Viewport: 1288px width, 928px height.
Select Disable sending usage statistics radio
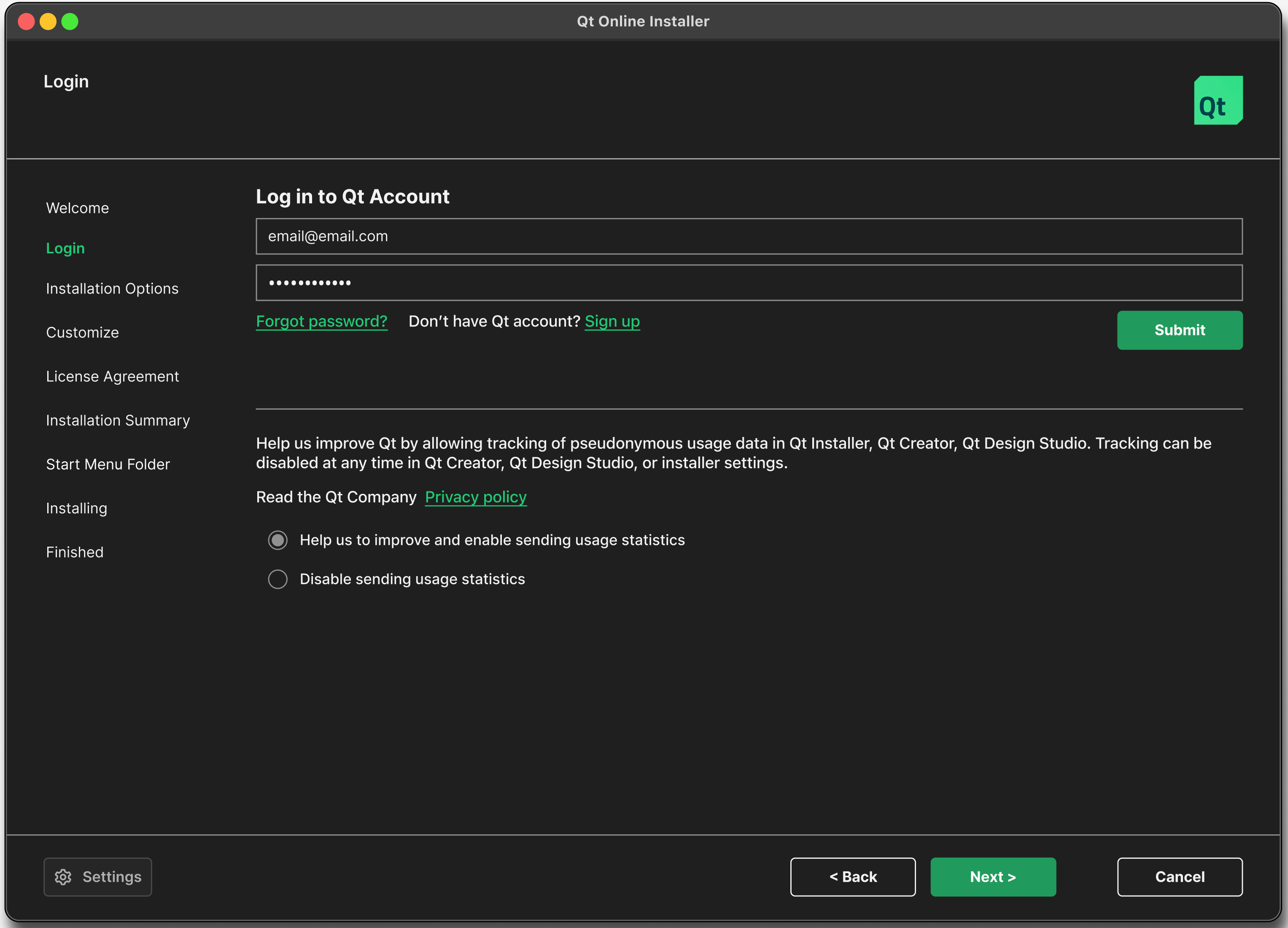tap(278, 579)
